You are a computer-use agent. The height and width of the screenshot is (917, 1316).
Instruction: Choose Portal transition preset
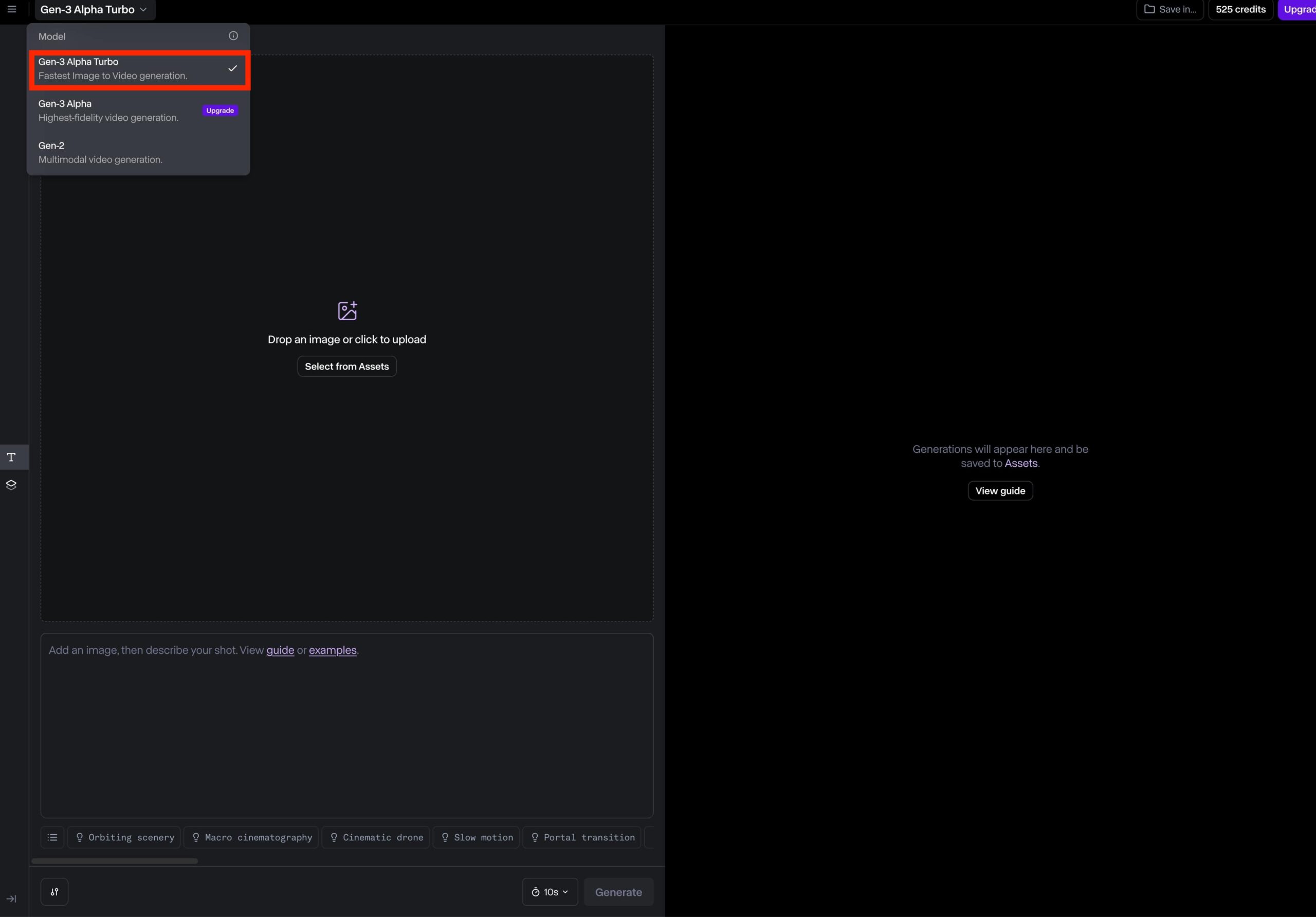[x=582, y=837]
